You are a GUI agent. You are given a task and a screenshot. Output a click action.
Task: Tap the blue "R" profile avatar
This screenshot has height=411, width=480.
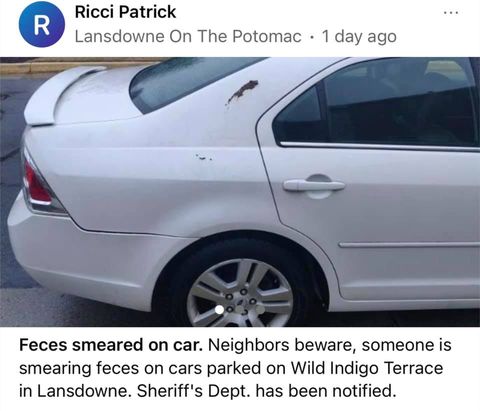pyautogui.click(x=42, y=24)
